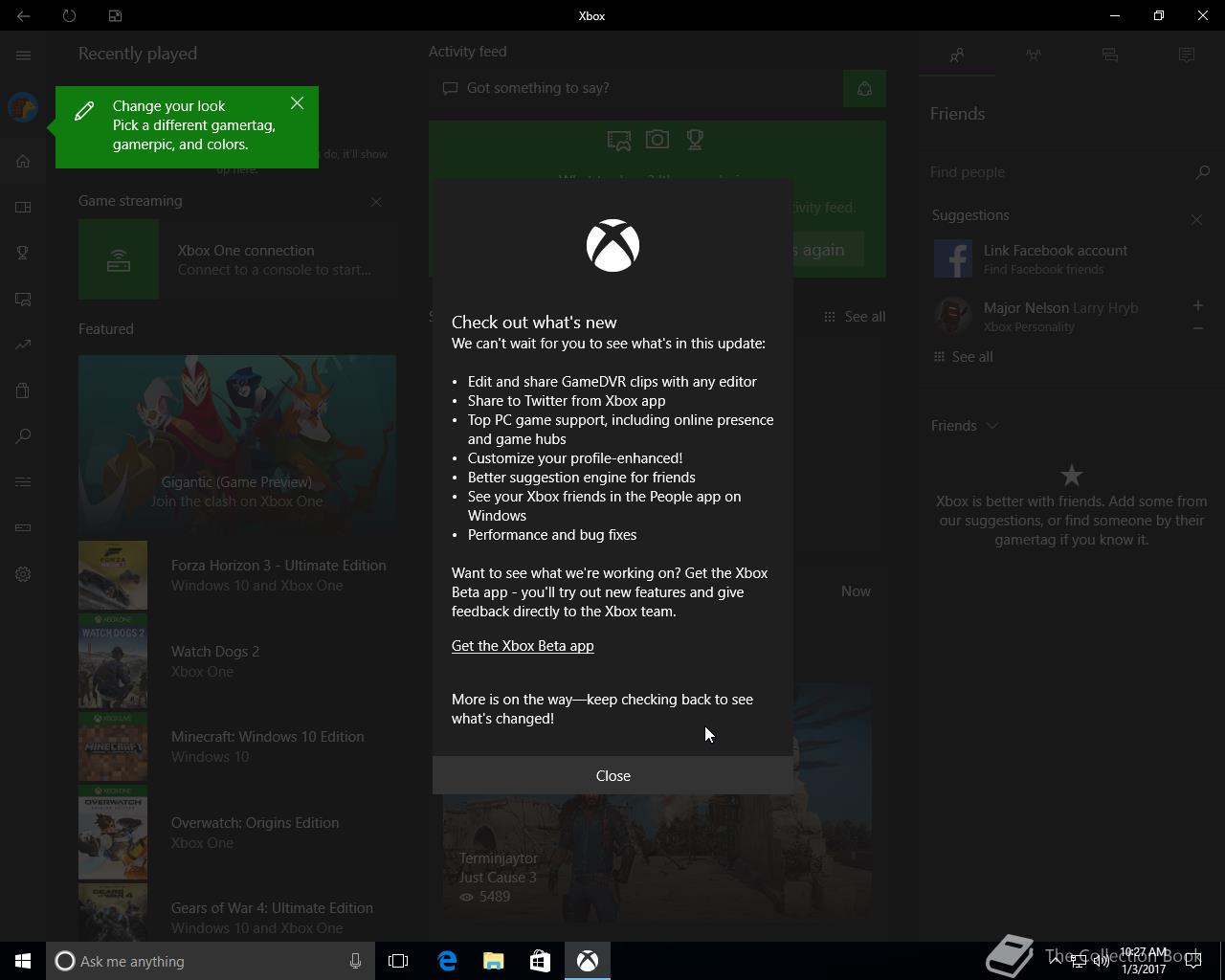
Task: Open Task View on the taskbar
Action: point(398,961)
